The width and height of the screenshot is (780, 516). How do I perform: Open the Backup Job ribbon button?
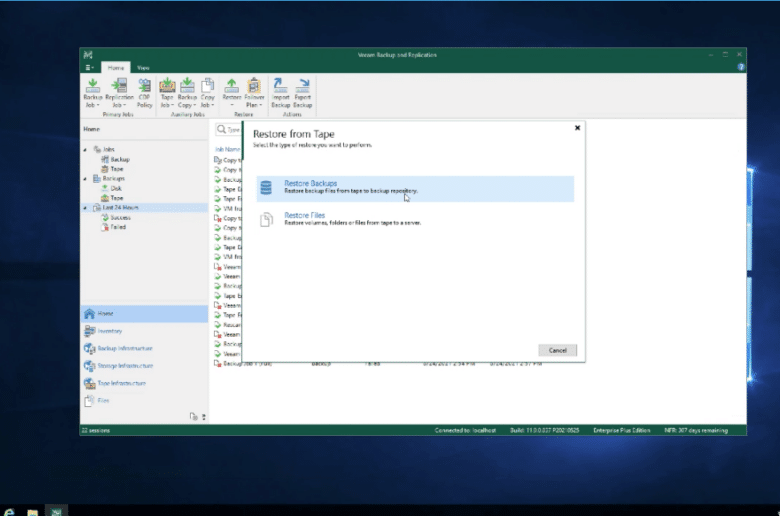[93, 93]
